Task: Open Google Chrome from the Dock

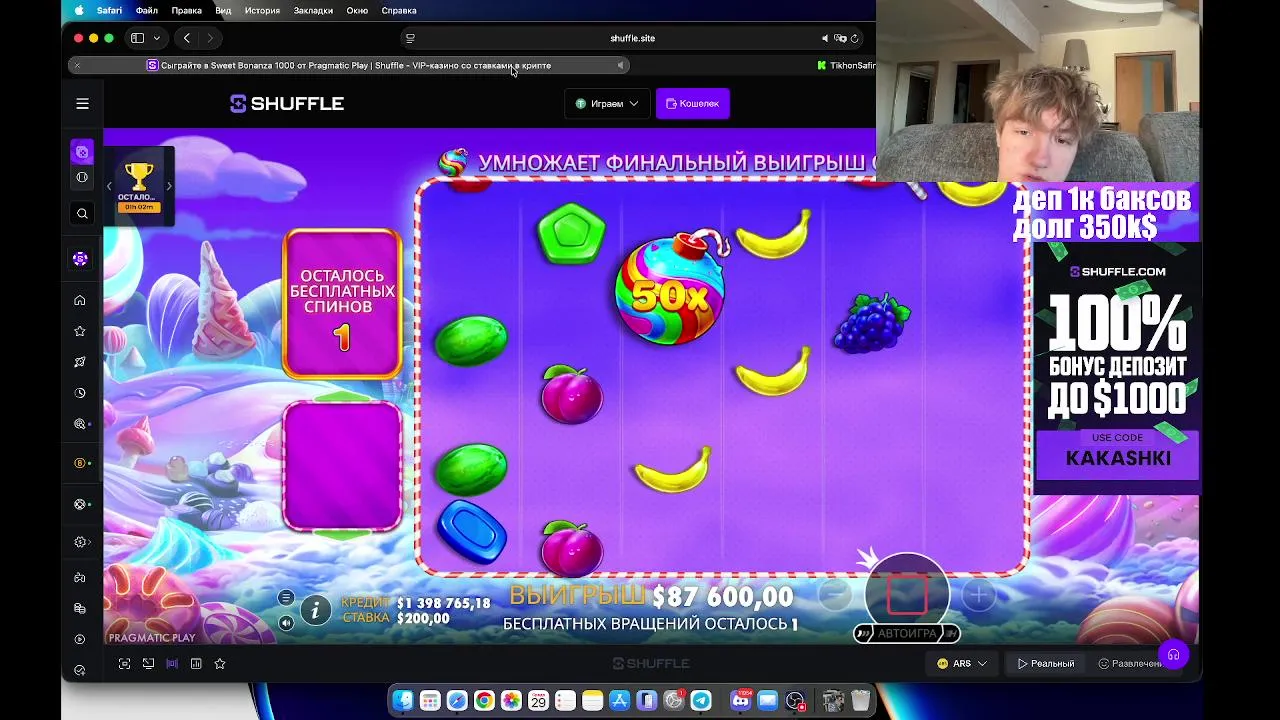Action: pos(484,701)
